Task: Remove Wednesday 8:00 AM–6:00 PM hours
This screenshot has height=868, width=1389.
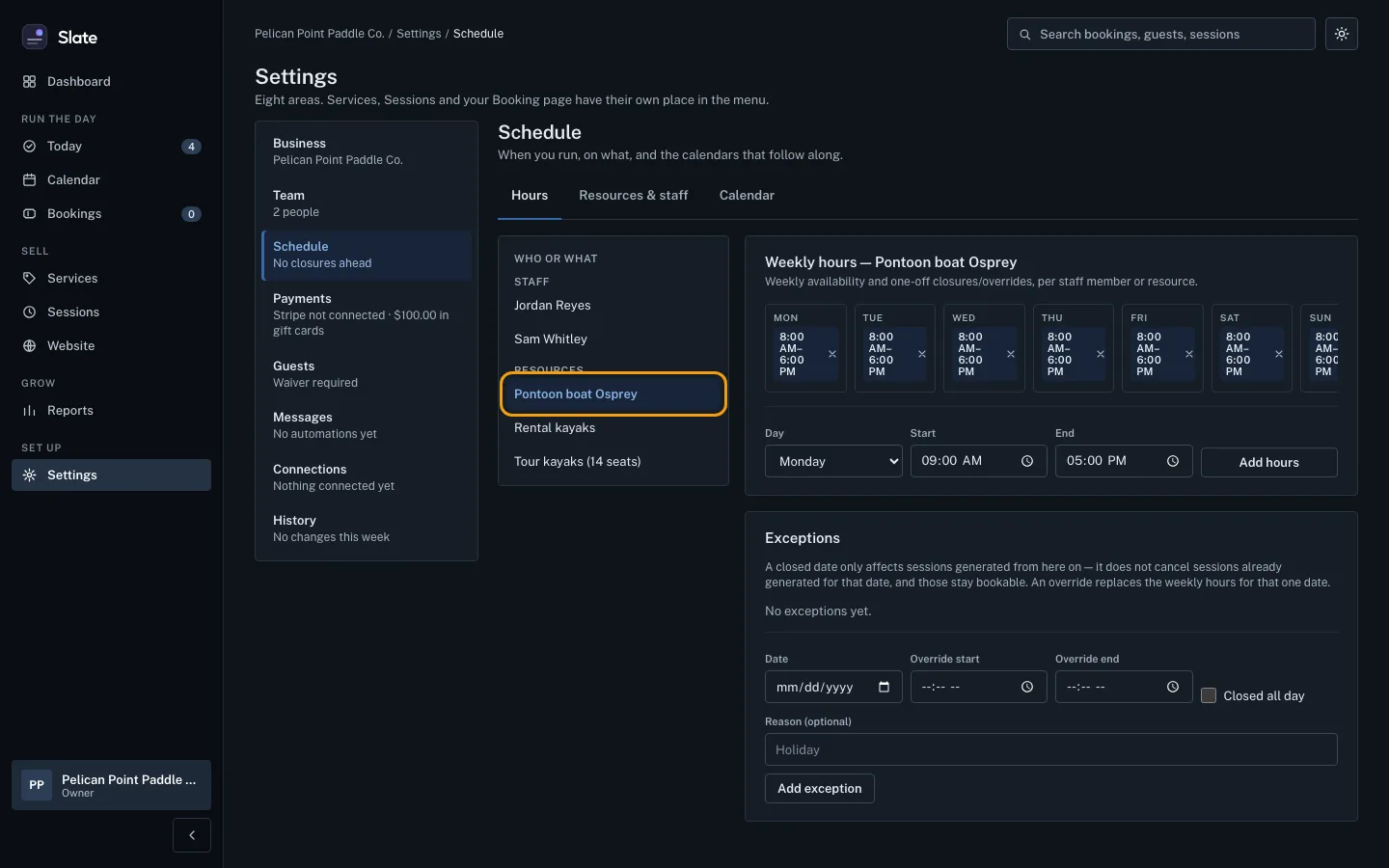Action: [x=1011, y=354]
